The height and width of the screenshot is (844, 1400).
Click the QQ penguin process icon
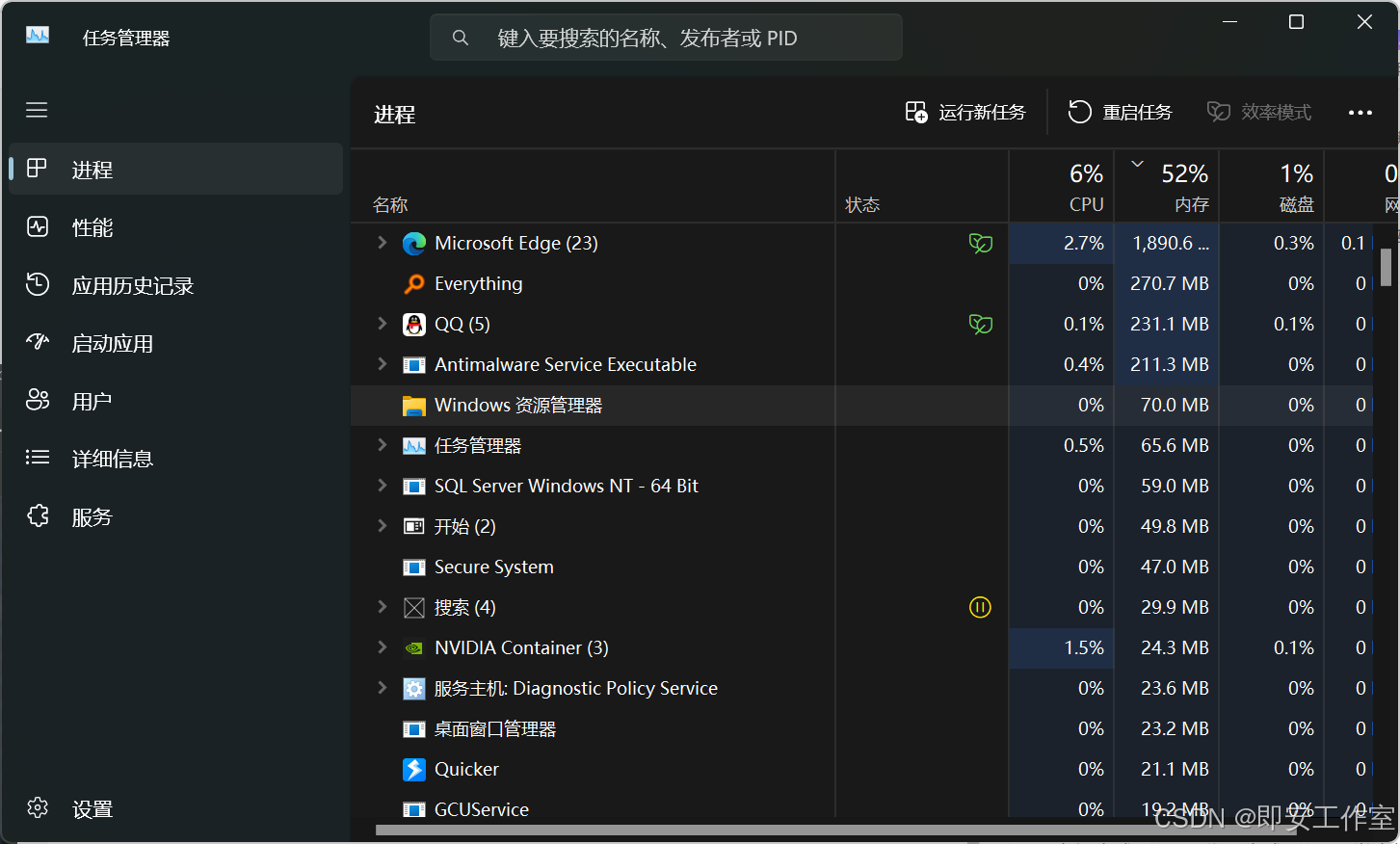point(414,325)
